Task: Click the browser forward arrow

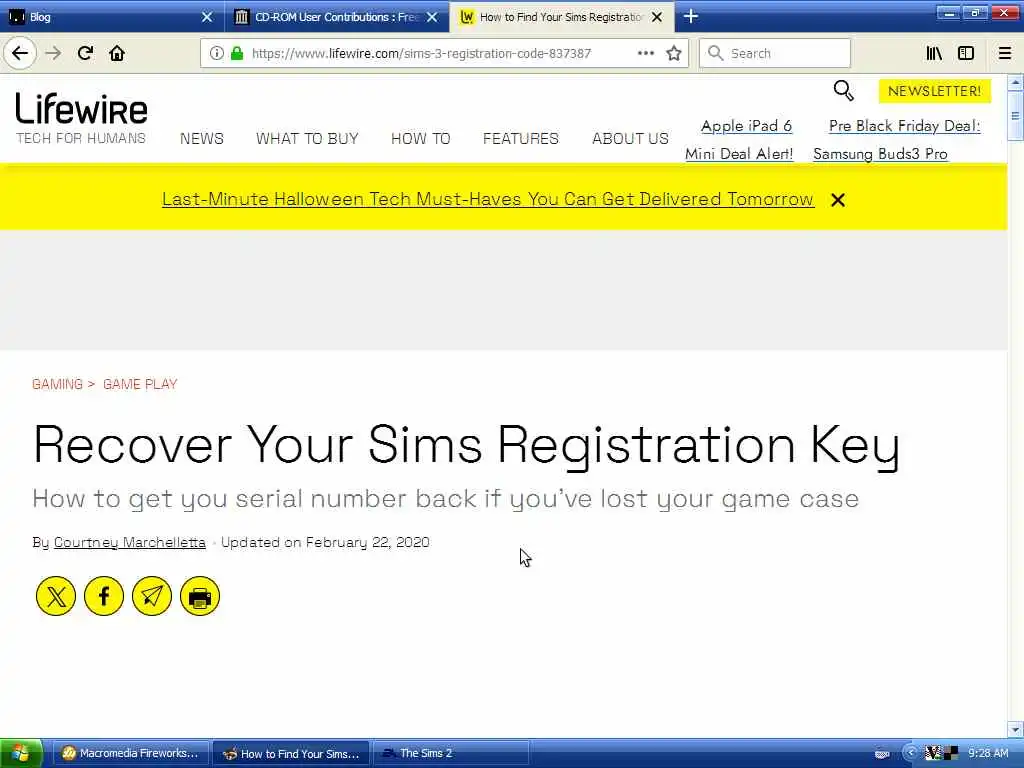Action: coord(54,54)
